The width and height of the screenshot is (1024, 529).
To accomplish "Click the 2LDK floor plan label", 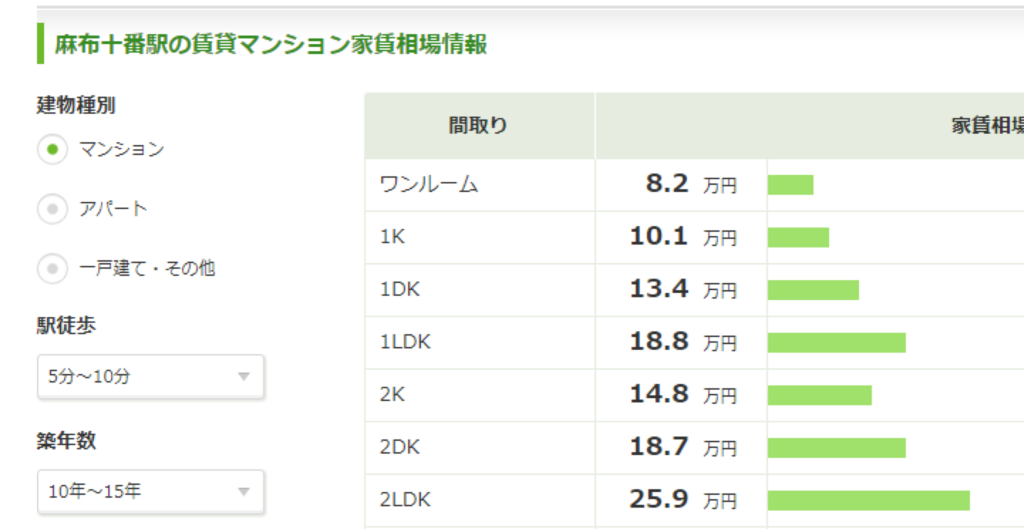I will (405, 499).
